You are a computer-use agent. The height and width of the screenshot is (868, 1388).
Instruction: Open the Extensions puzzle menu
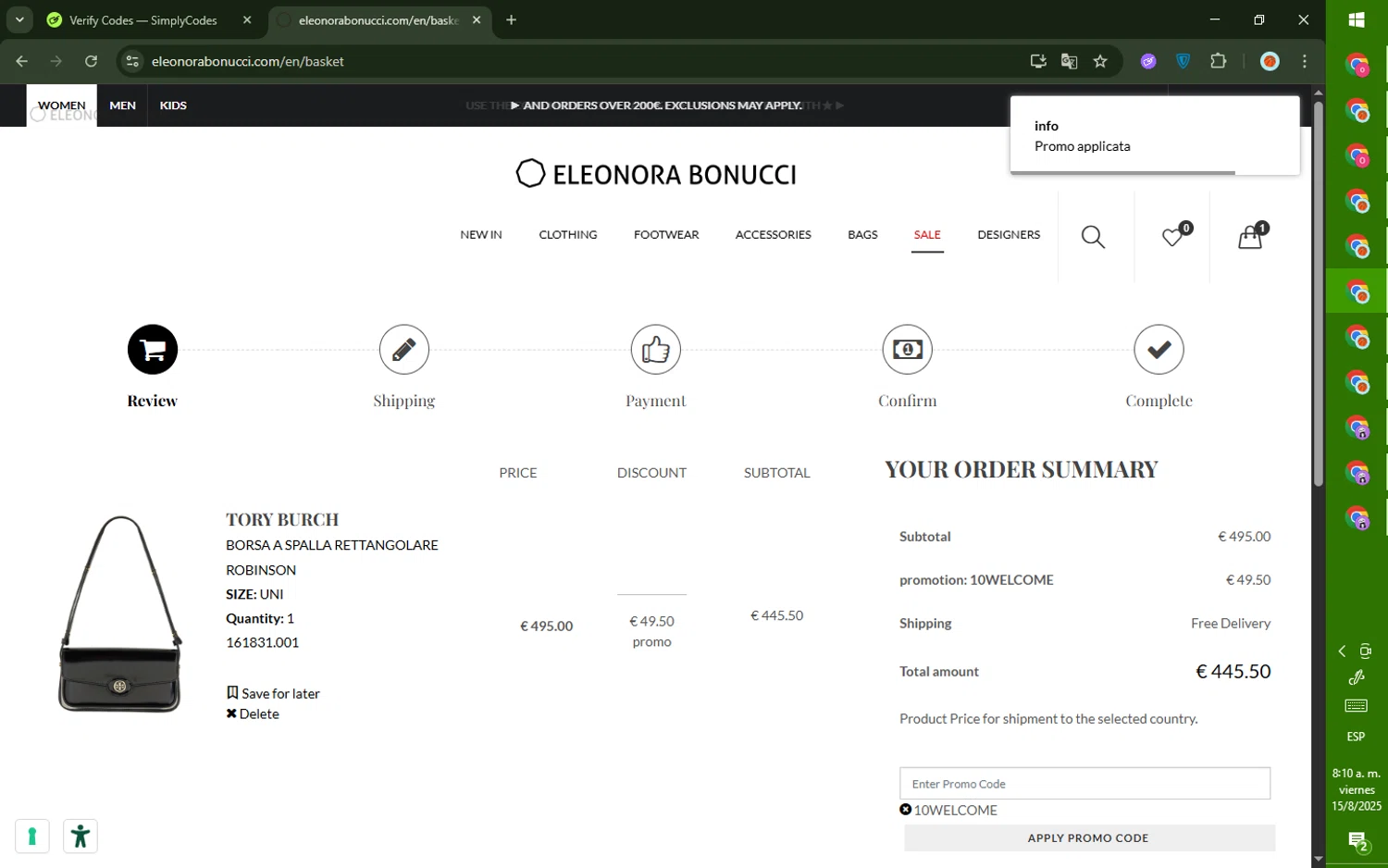pos(1218,61)
